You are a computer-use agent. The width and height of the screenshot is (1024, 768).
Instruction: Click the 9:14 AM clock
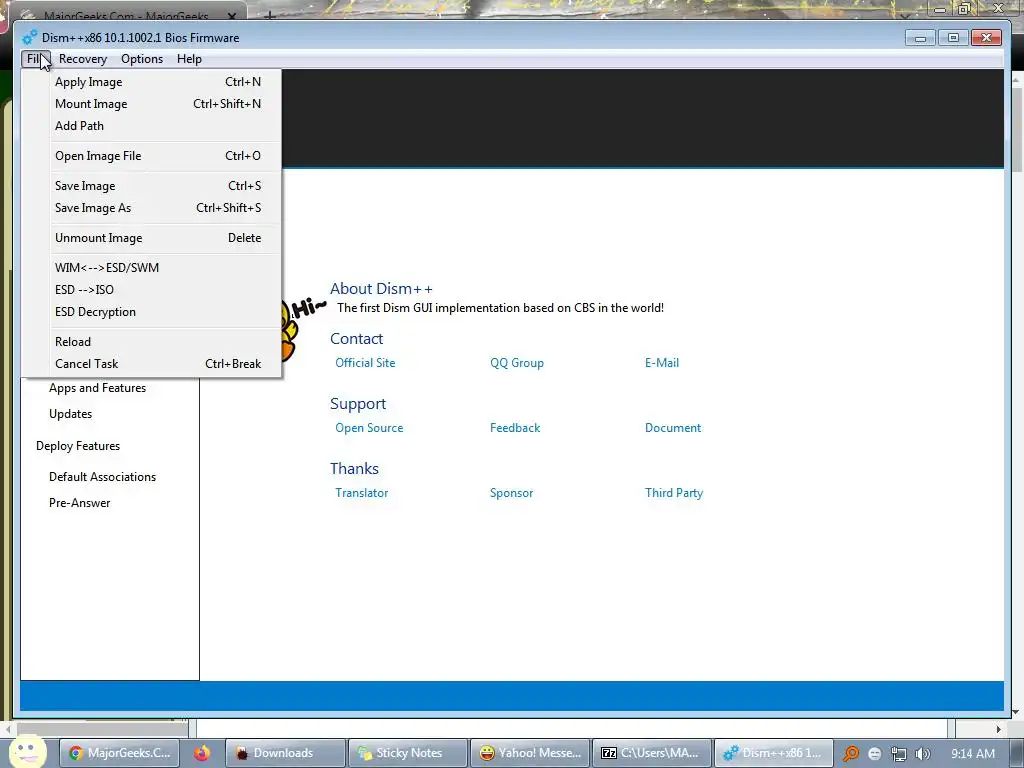coord(973,754)
